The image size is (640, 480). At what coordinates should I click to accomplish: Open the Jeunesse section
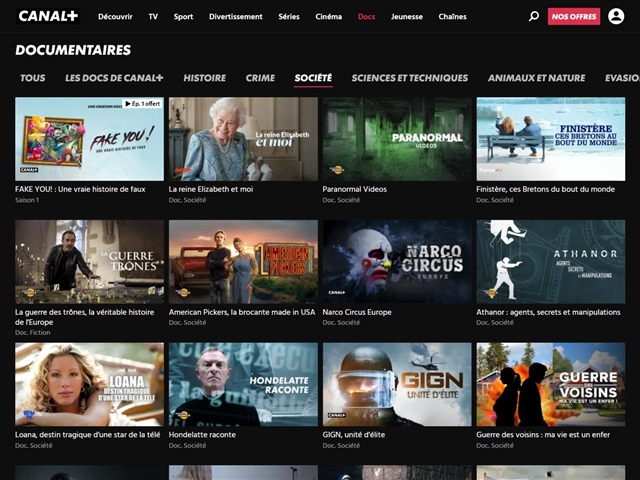tap(407, 17)
